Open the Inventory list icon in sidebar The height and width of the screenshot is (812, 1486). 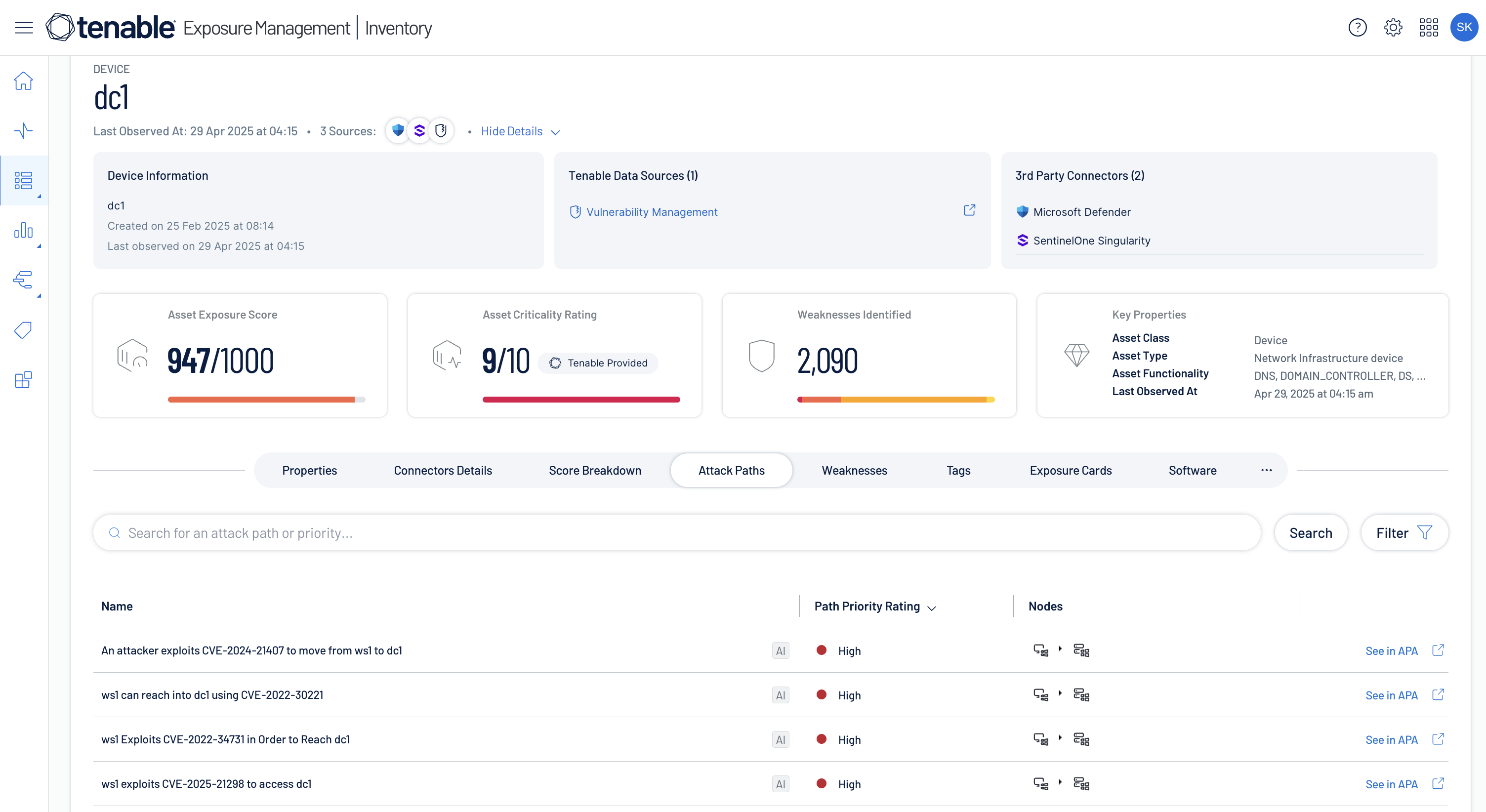24,180
